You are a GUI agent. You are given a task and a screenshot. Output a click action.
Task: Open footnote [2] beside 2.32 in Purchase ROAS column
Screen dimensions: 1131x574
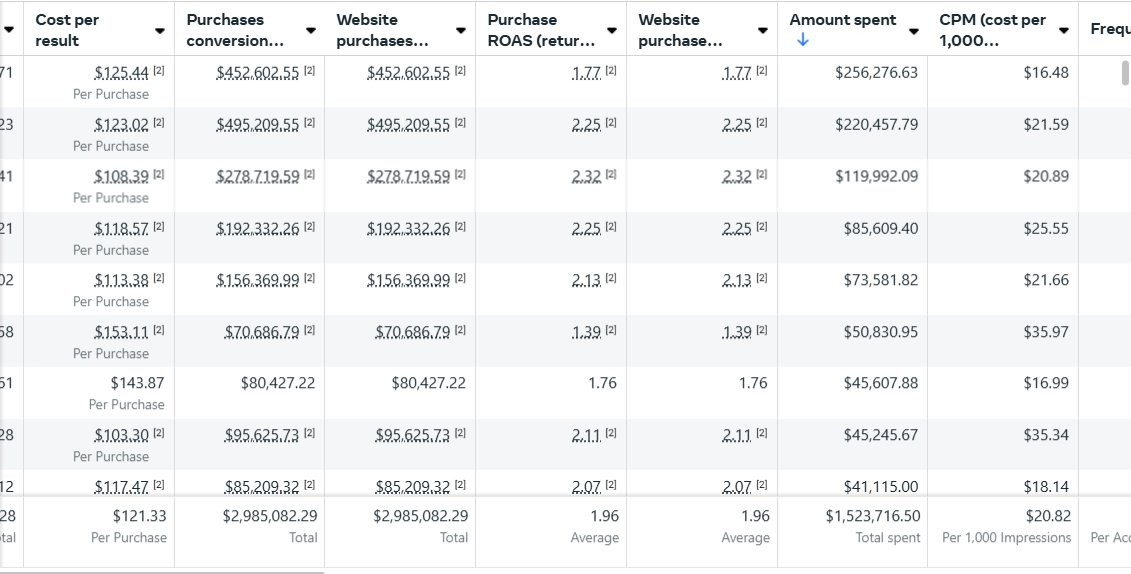[x=611, y=174]
